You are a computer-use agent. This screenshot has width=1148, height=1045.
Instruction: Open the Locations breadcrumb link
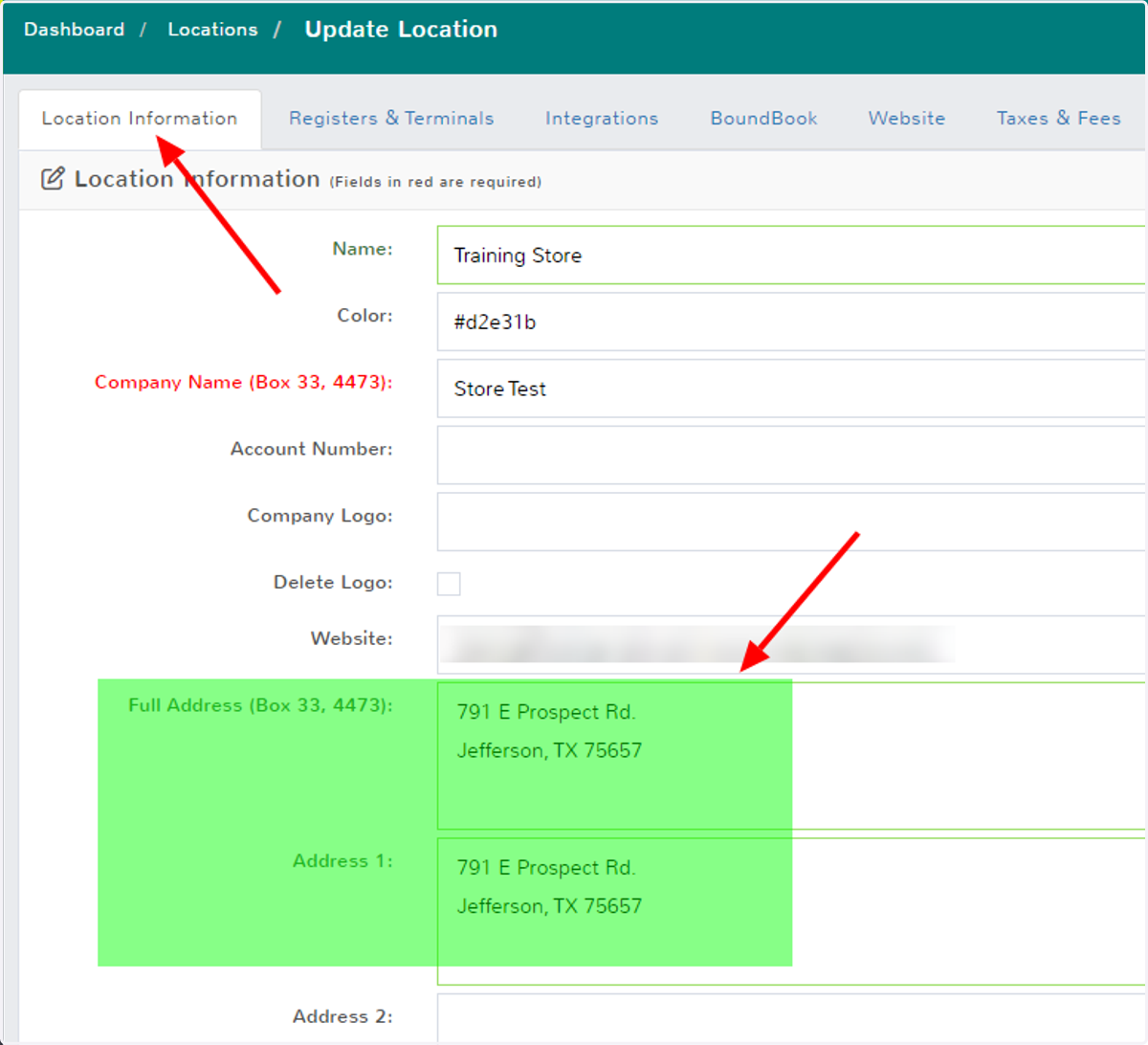(x=212, y=30)
